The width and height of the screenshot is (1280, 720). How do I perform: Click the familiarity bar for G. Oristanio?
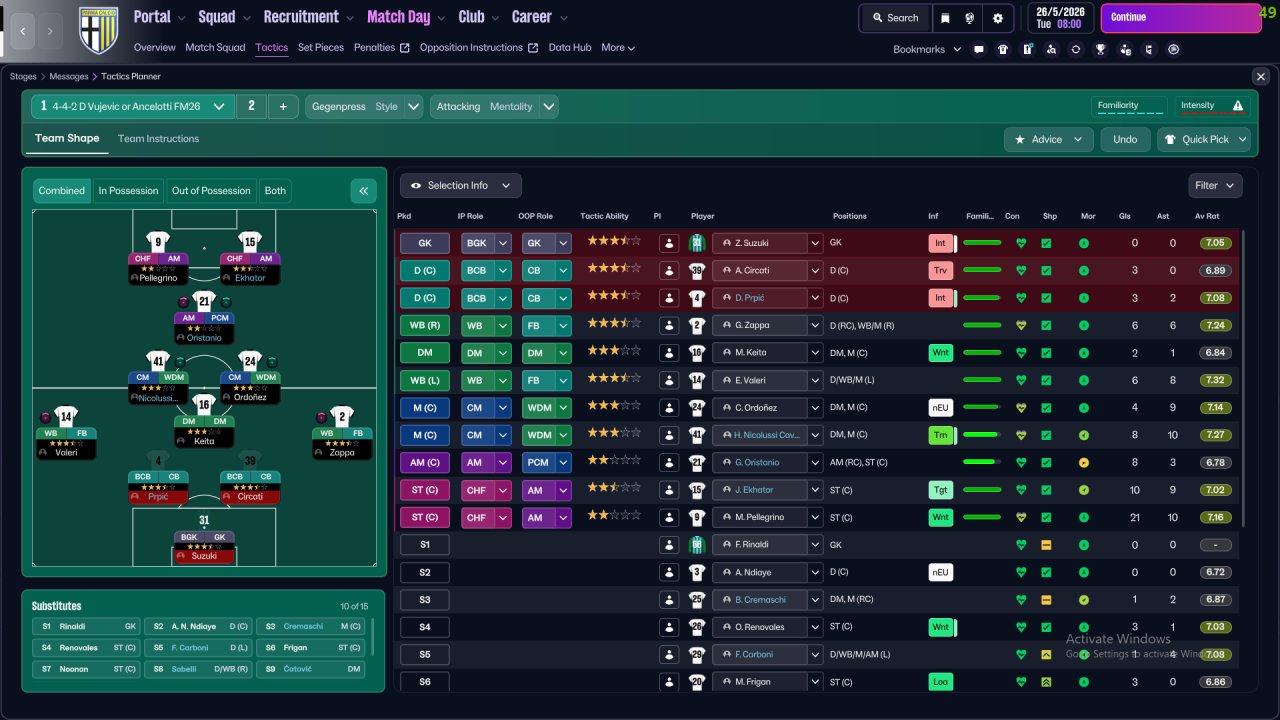pyautogui.click(x=982, y=462)
